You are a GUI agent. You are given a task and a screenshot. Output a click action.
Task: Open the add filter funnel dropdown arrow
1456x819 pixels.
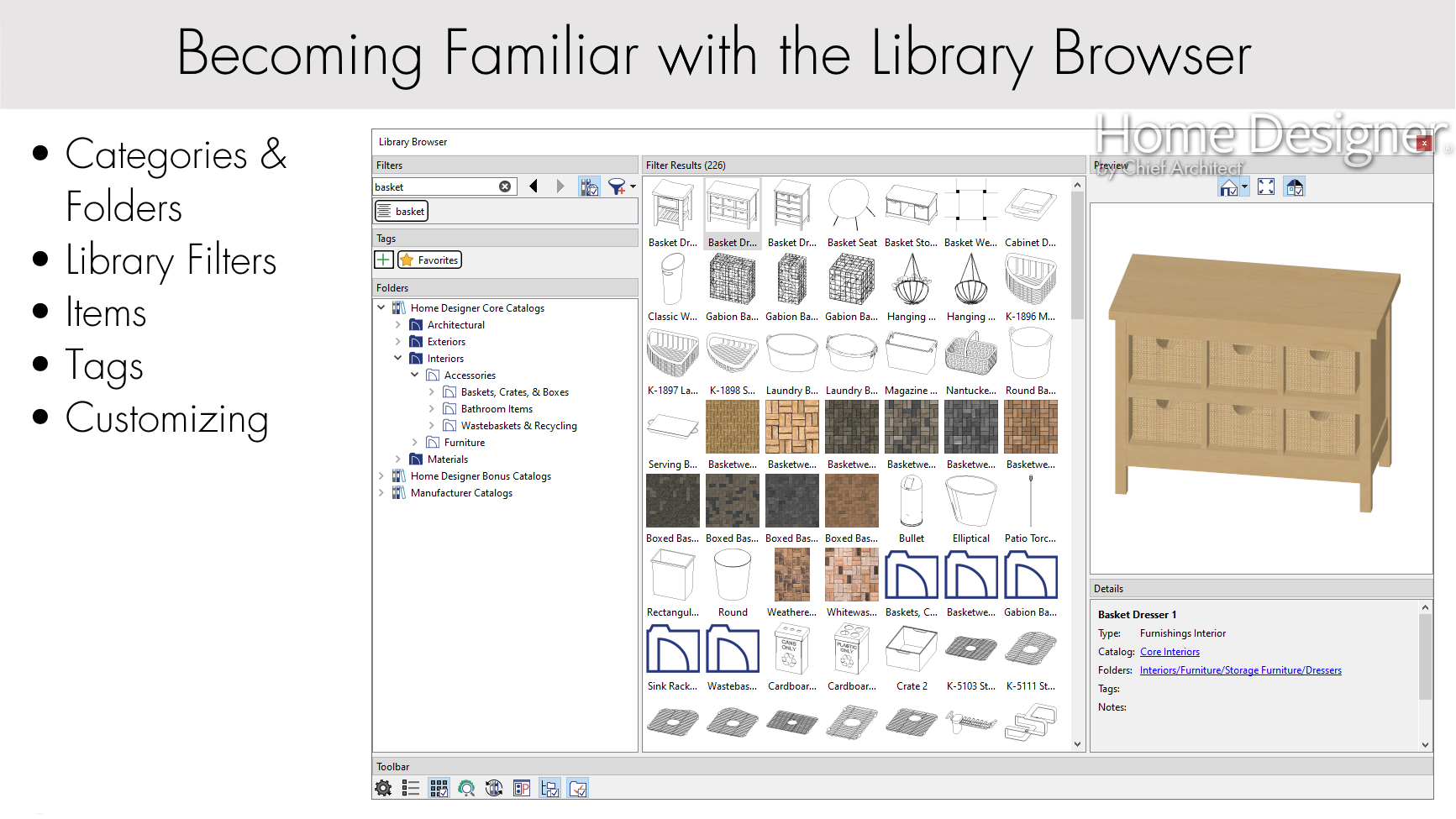[633, 186]
